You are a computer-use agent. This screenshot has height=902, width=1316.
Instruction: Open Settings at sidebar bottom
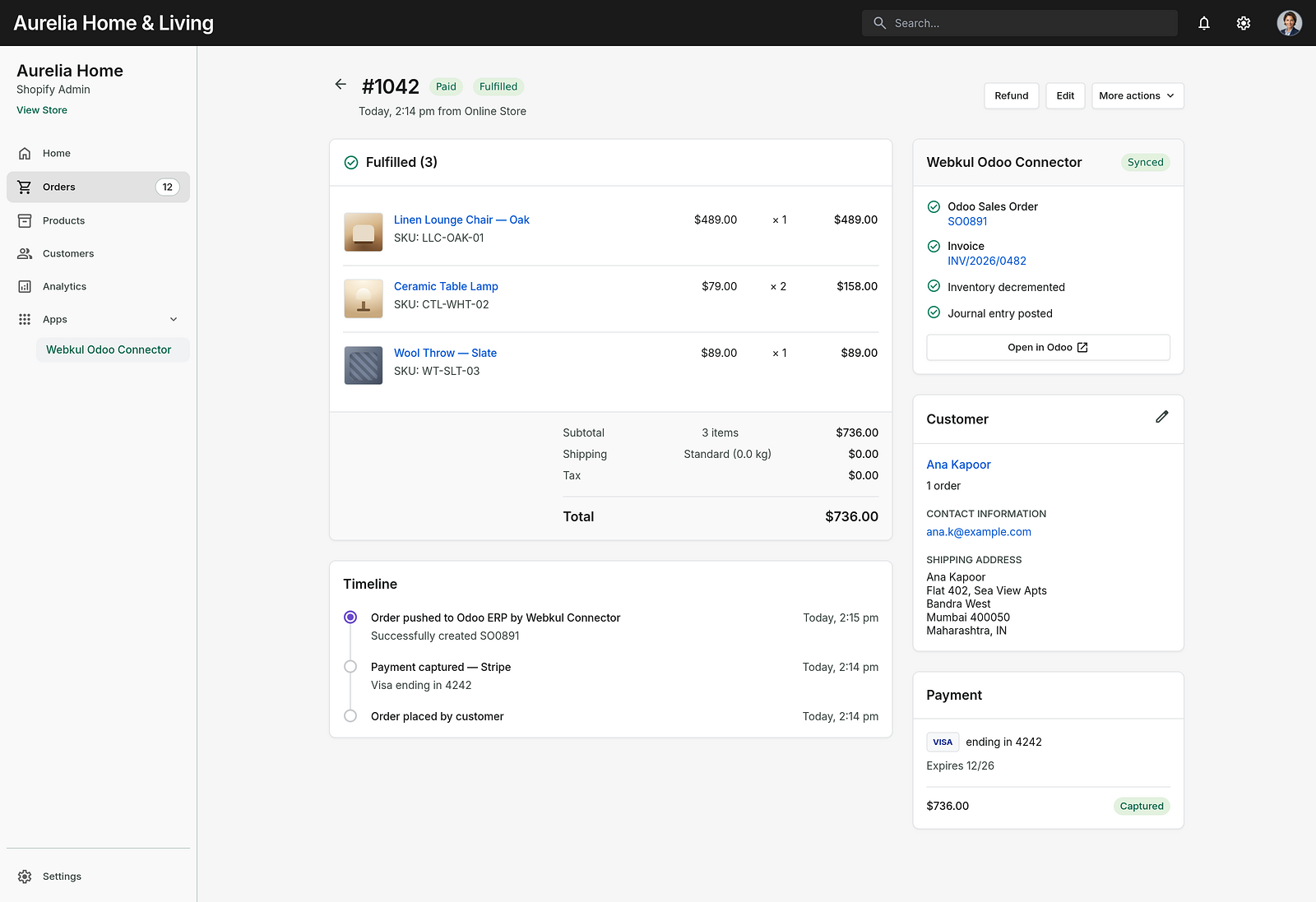tap(98, 877)
